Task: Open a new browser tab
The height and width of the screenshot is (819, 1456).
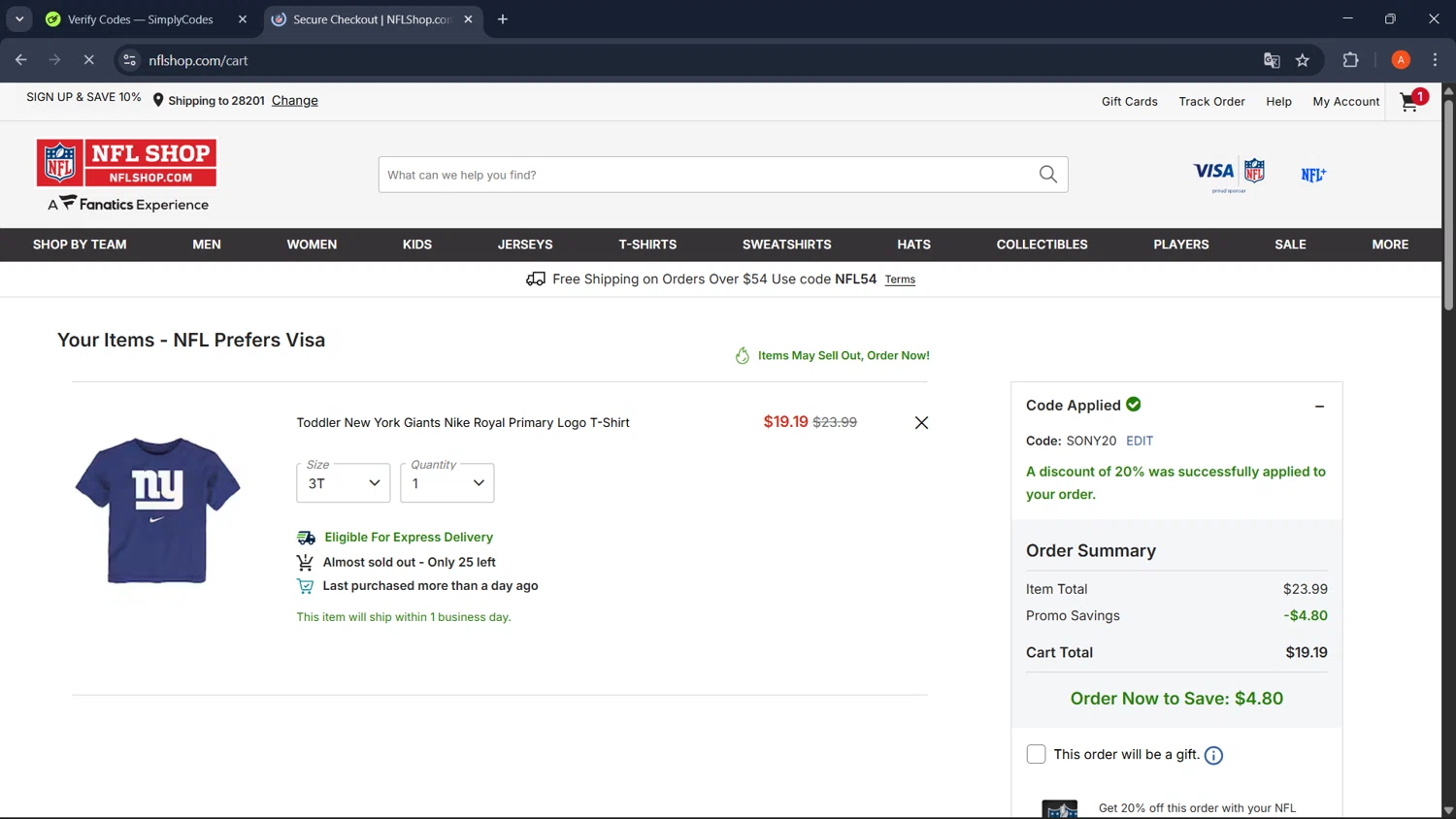Action: point(503,19)
